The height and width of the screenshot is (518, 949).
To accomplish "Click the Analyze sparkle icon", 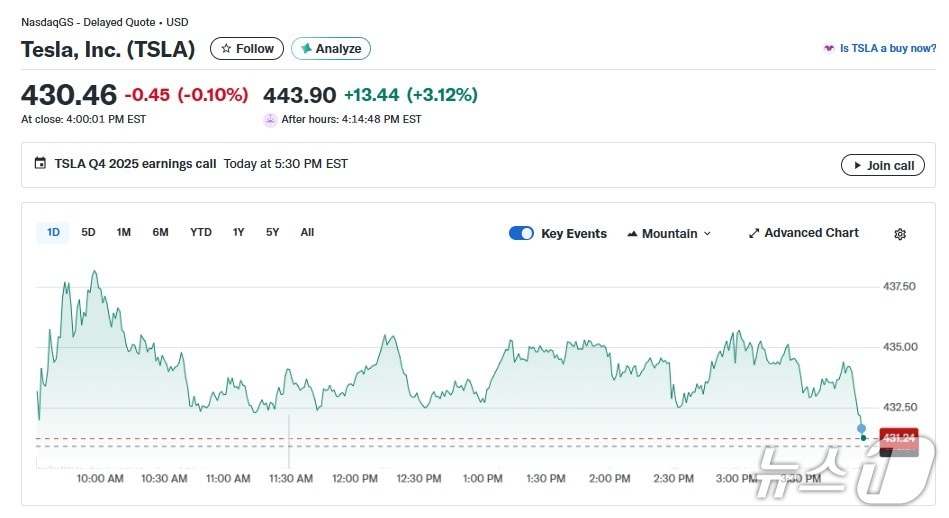I will [x=306, y=49].
